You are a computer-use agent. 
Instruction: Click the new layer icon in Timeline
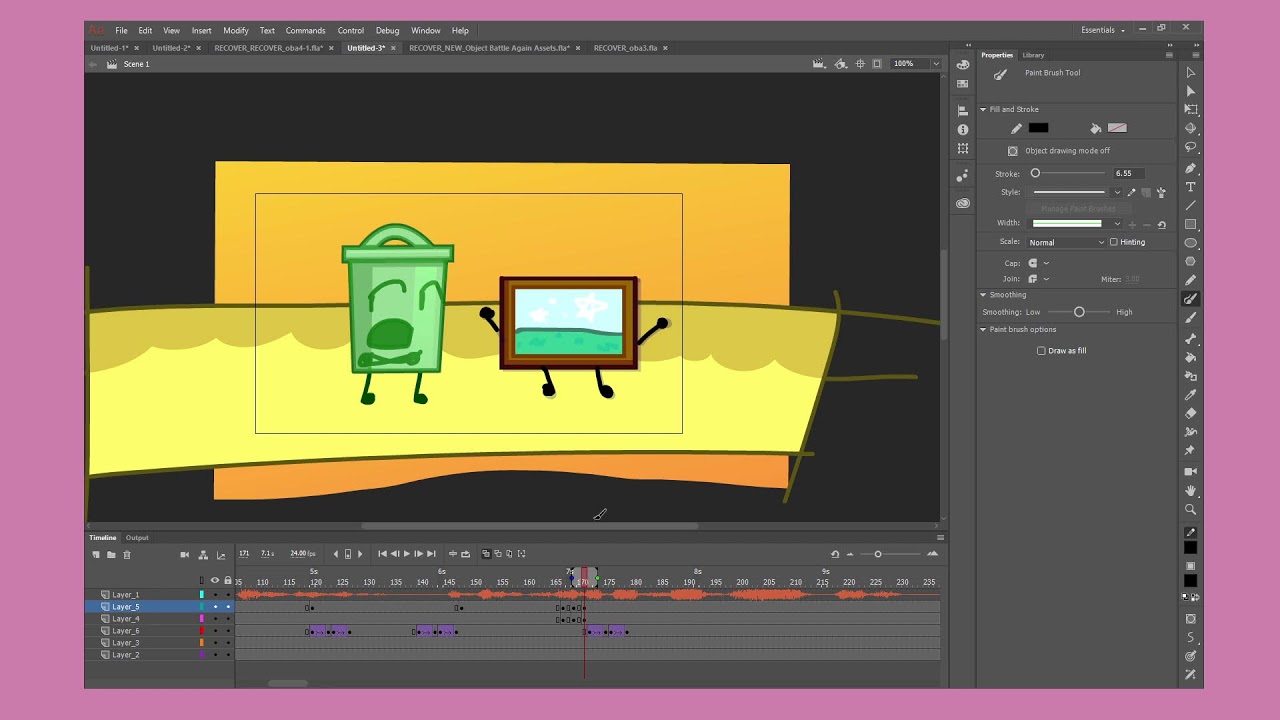point(96,554)
